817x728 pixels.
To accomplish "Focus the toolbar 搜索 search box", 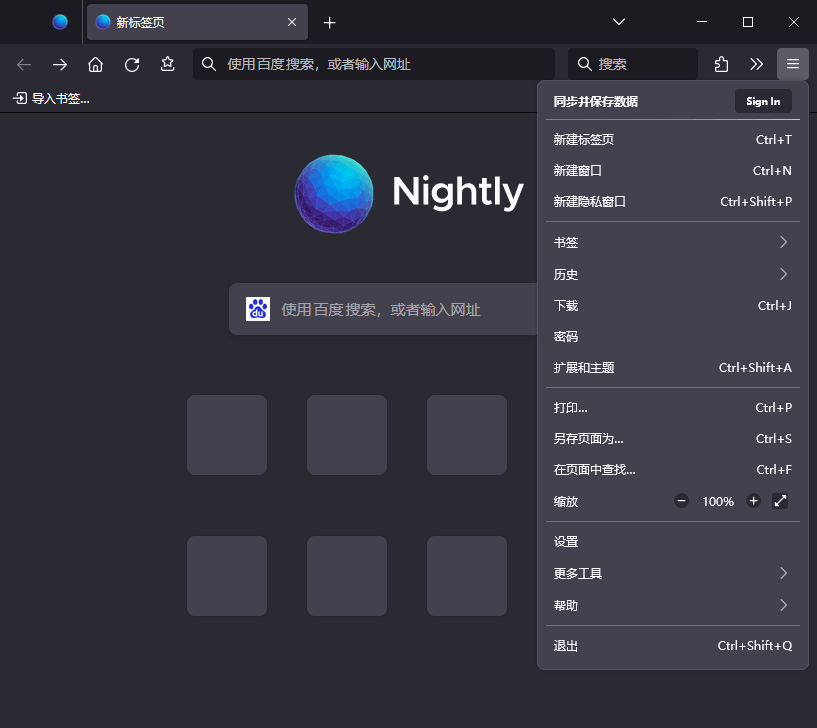I will 633,64.
